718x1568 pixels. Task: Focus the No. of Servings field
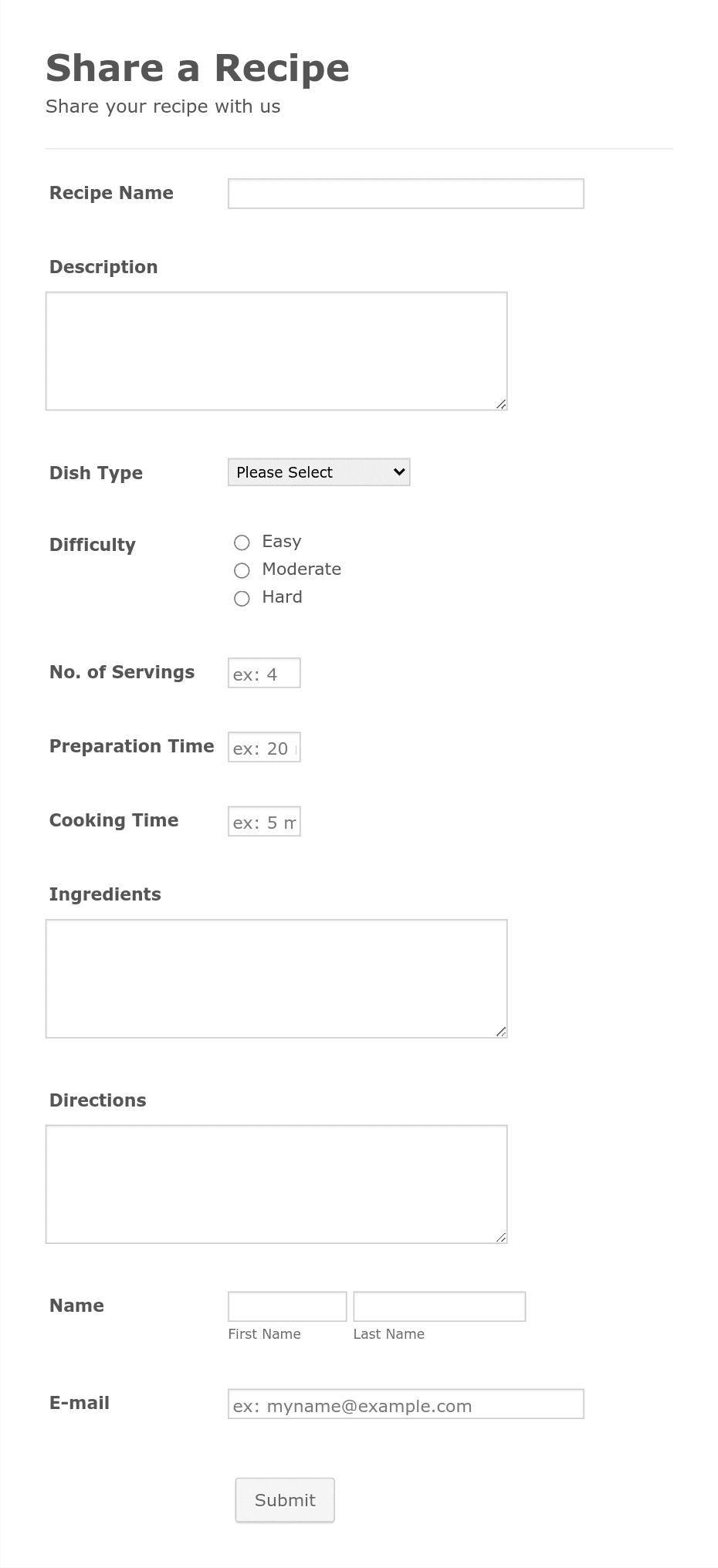(x=263, y=672)
